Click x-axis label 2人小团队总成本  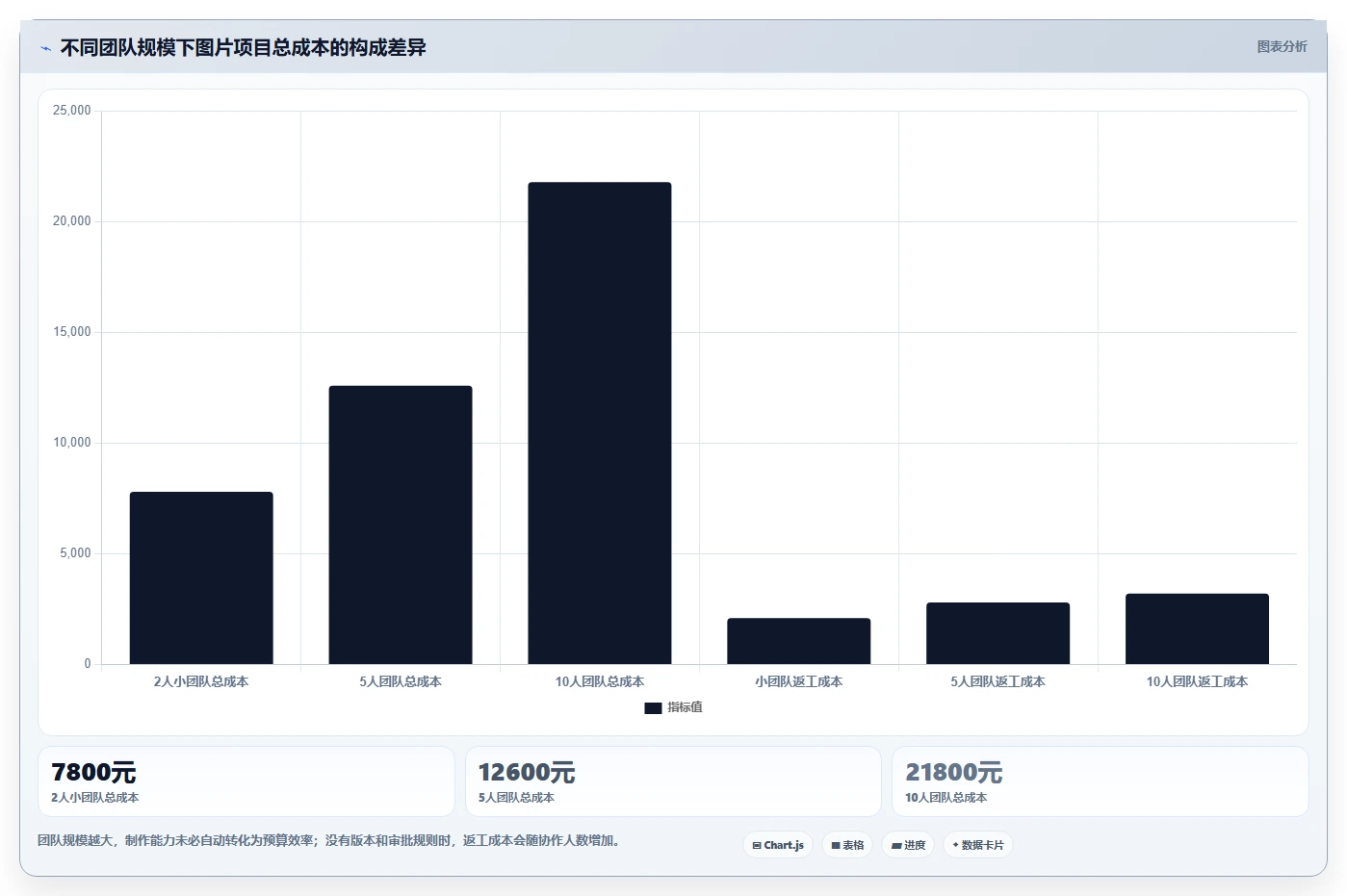coord(201,681)
